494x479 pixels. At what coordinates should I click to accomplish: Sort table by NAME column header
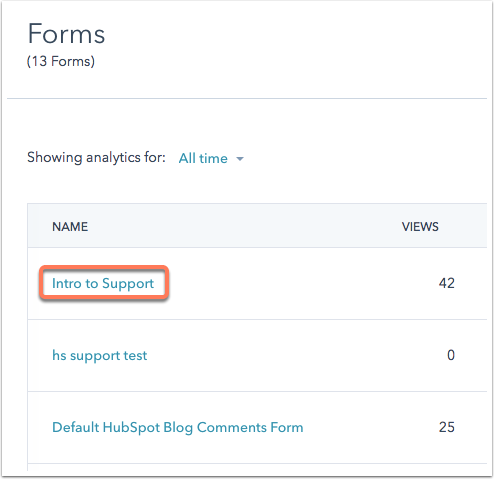click(70, 227)
